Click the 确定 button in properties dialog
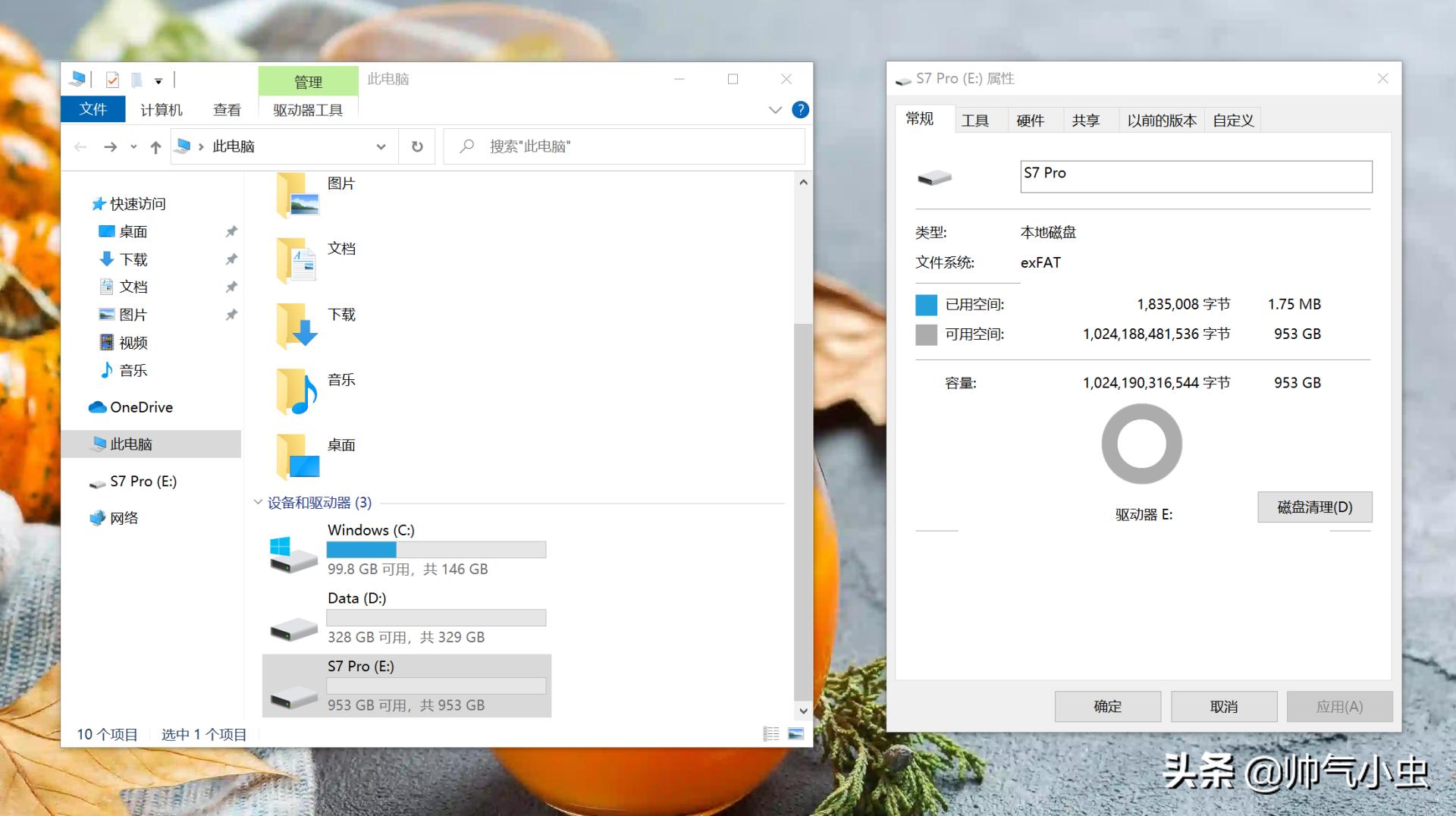The image size is (1456, 816). coord(1107,706)
